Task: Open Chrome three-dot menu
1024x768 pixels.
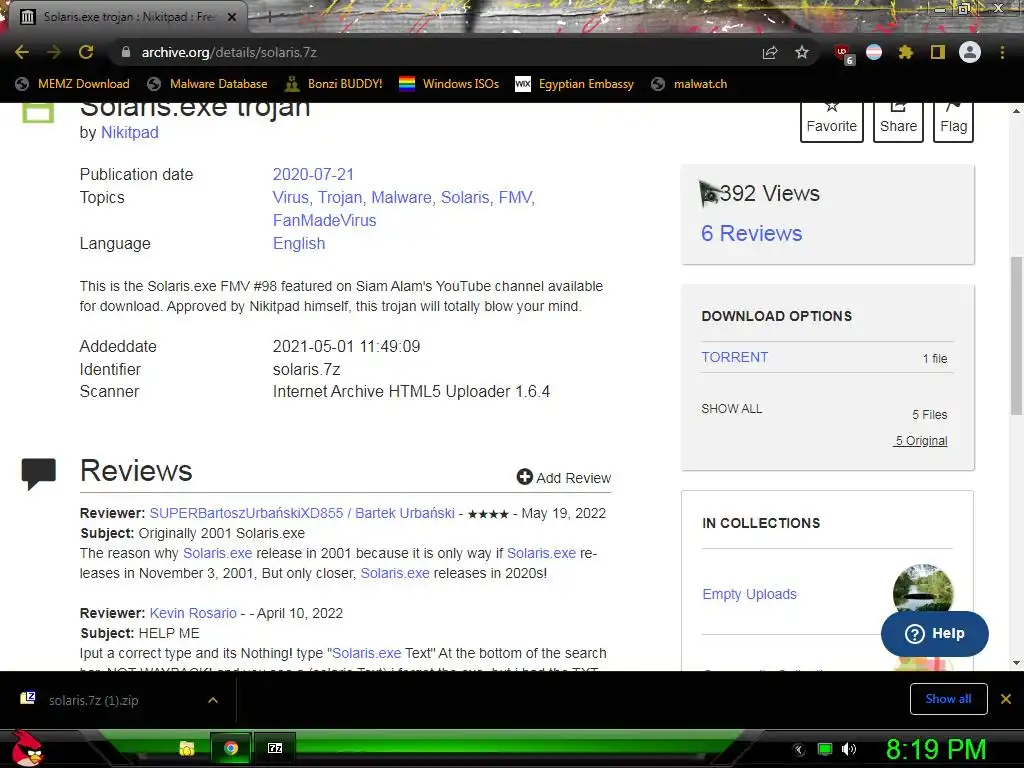Action: (1002, 52)
